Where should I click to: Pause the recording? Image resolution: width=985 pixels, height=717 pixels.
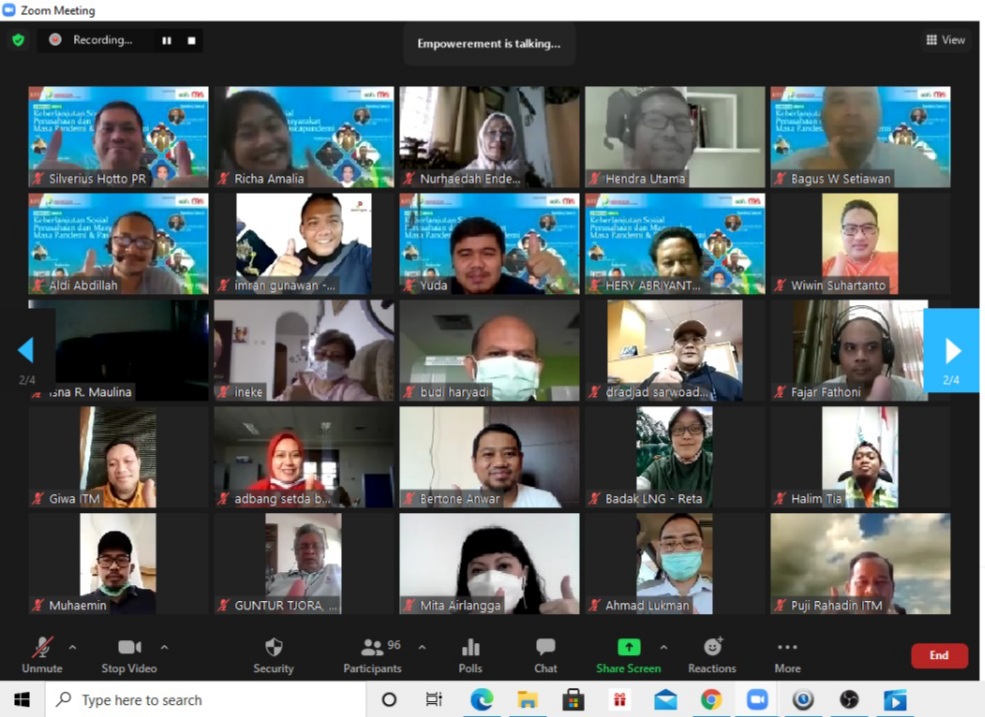(166, 41)
